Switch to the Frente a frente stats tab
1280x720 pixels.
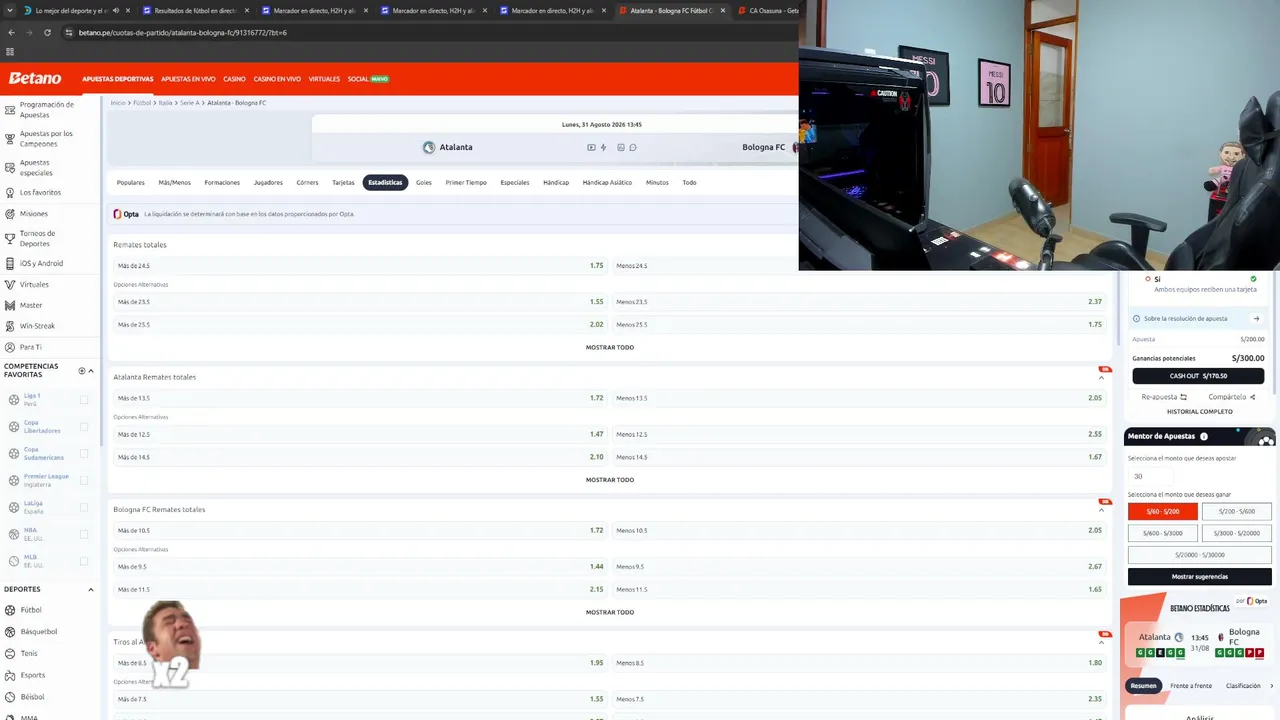click(x=1190, y=686)
